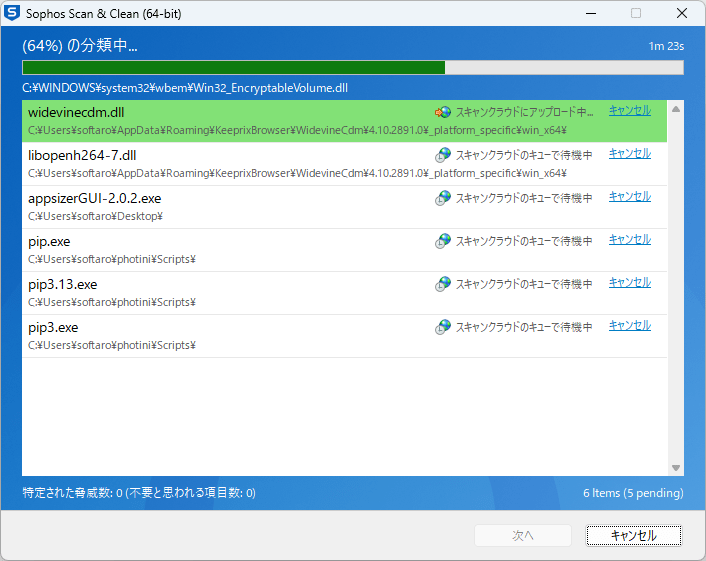
Task: Click queue status icon for pip3.exe
Action: tap(443, 327)
